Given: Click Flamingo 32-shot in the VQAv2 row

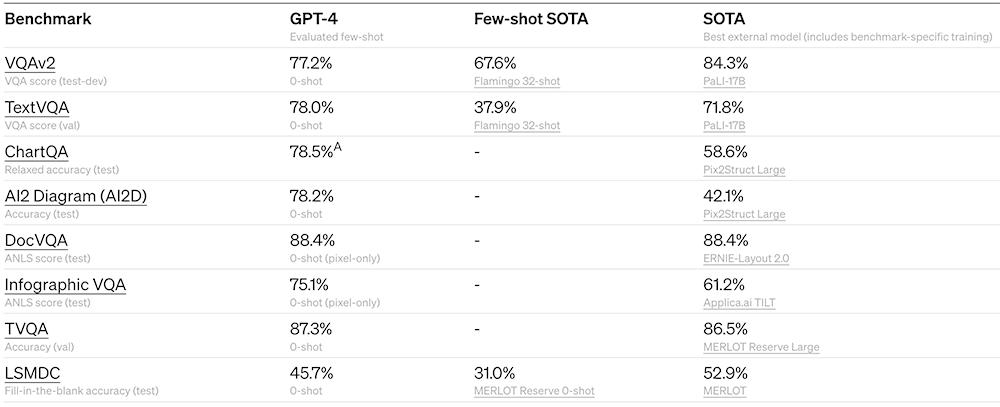Looking at the screenshot, I should pos(517,81).
